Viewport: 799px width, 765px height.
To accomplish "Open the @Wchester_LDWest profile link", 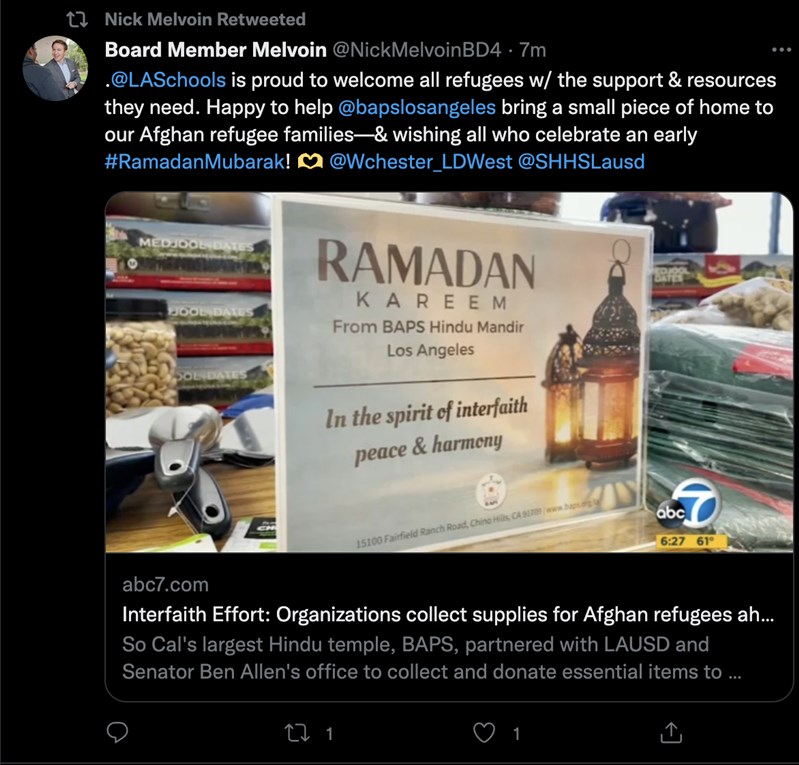I will pyautogui.click(x=420, y=162).
